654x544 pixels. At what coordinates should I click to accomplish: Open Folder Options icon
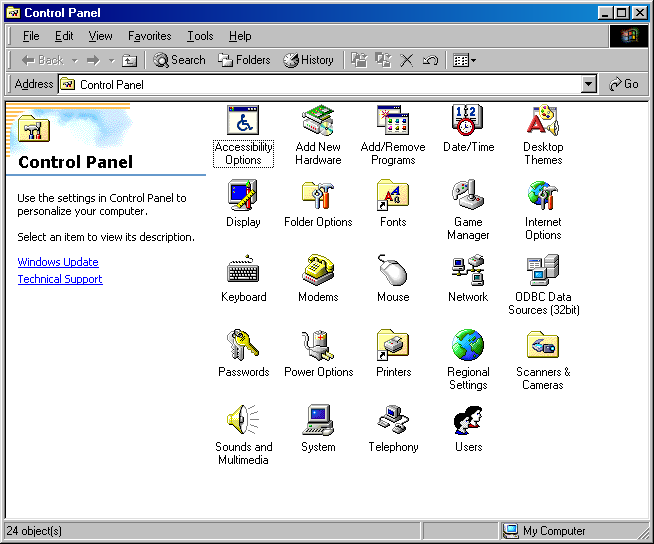[x=318, y=195]
